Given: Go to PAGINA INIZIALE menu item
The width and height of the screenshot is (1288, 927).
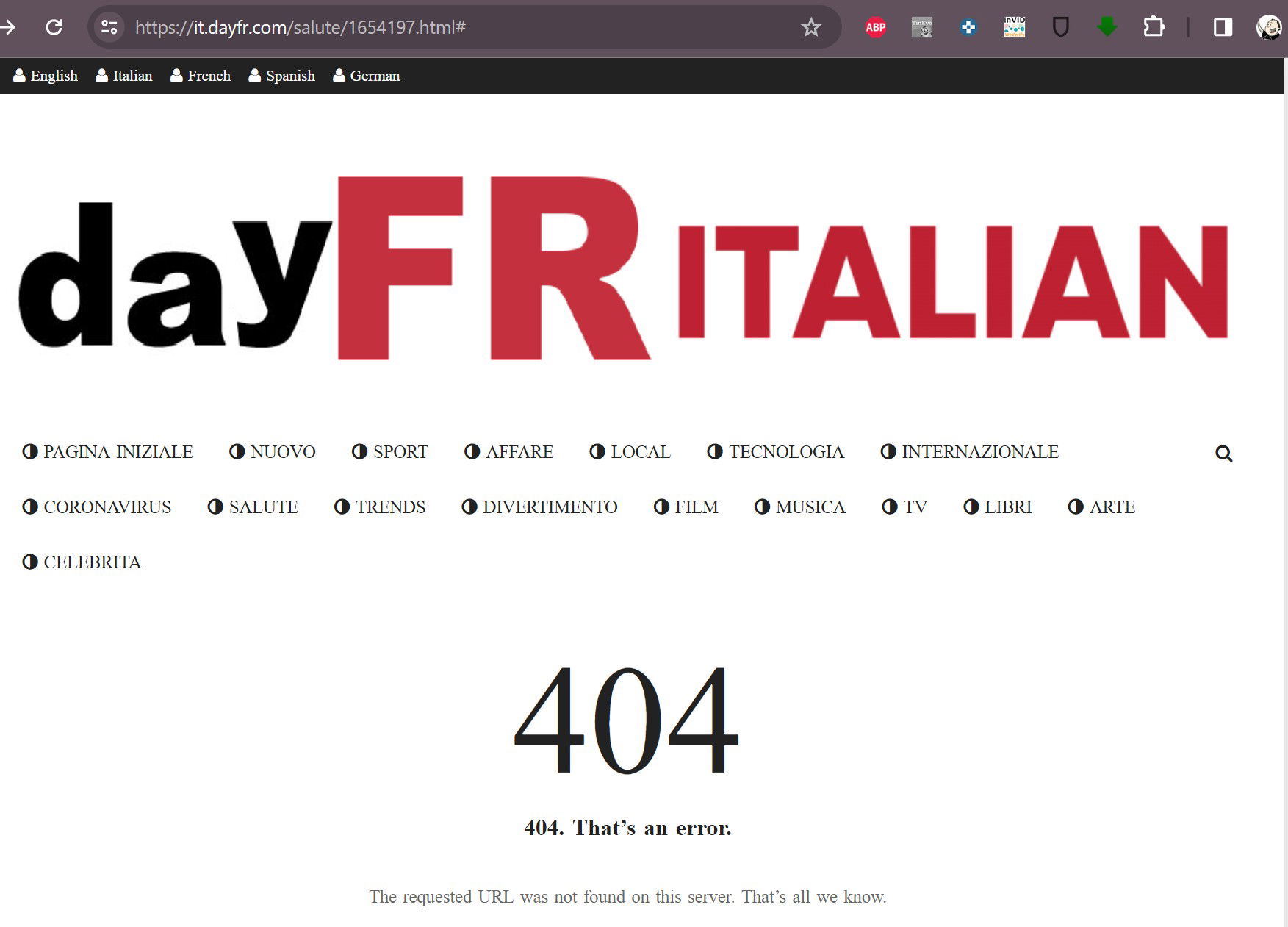Looking at the screenshot, I should click(108, 451).
